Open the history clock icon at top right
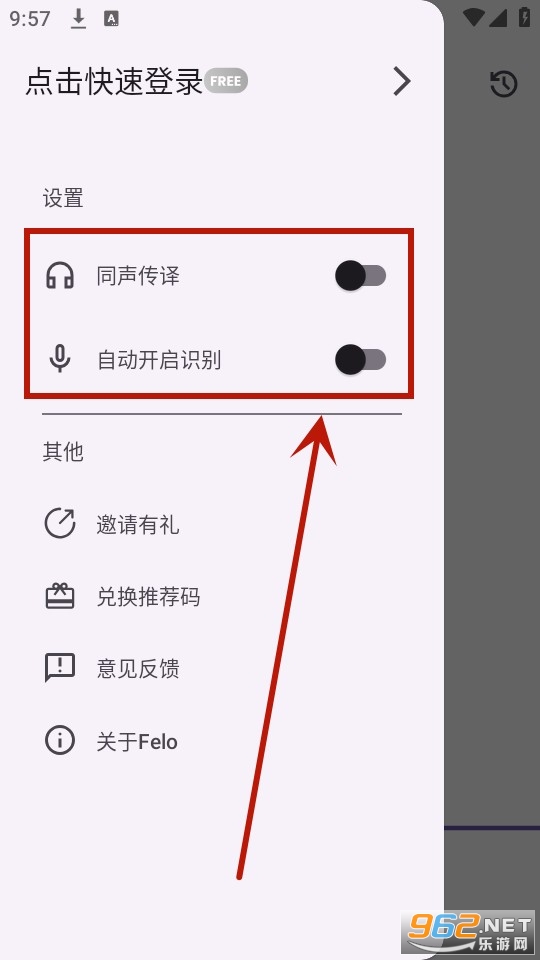The height and width of the screenshot is (960, 540). [503, 84]
